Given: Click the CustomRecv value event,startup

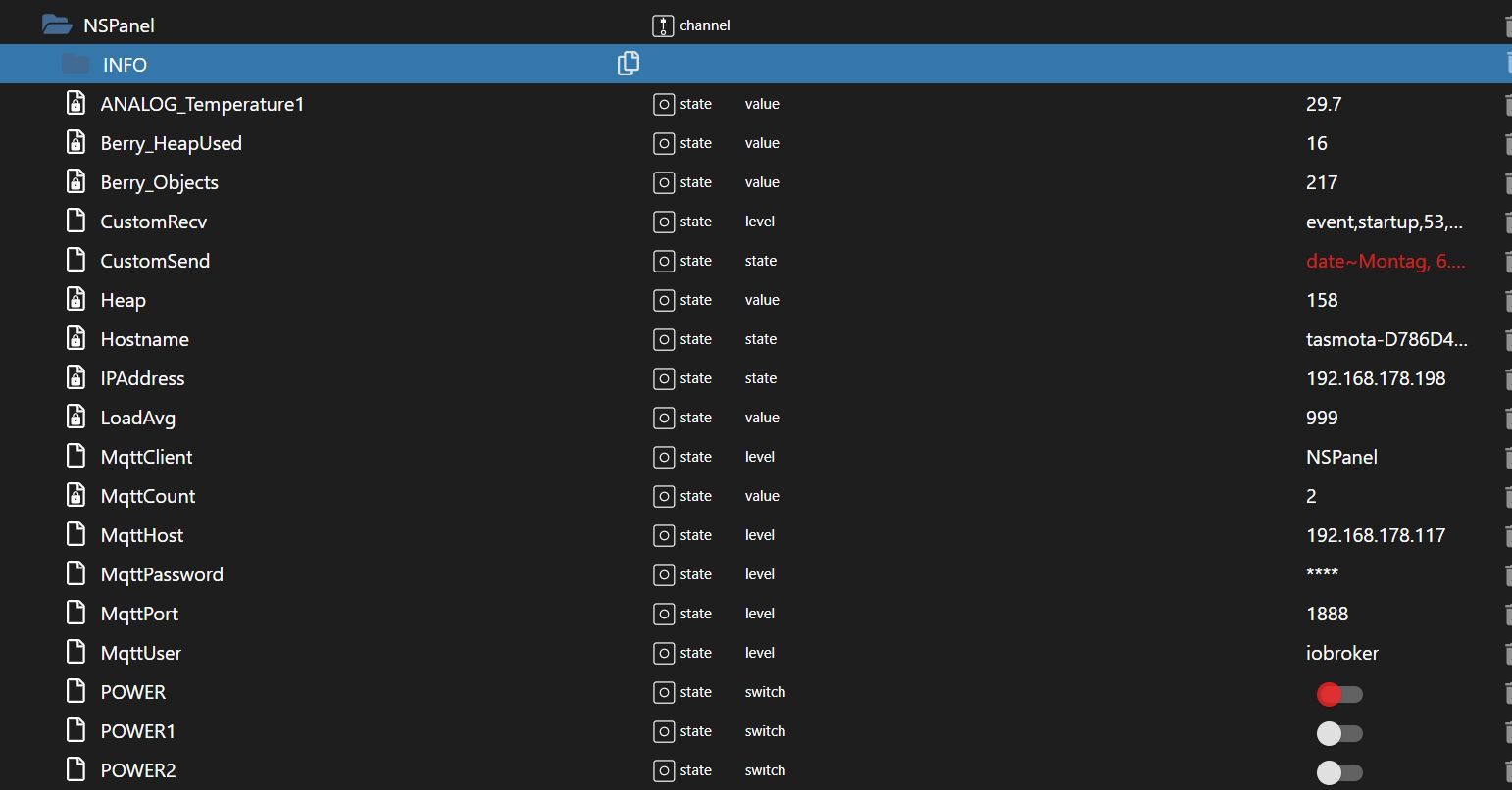Looking at the screenshot, I should click(x=1385, y=222).
